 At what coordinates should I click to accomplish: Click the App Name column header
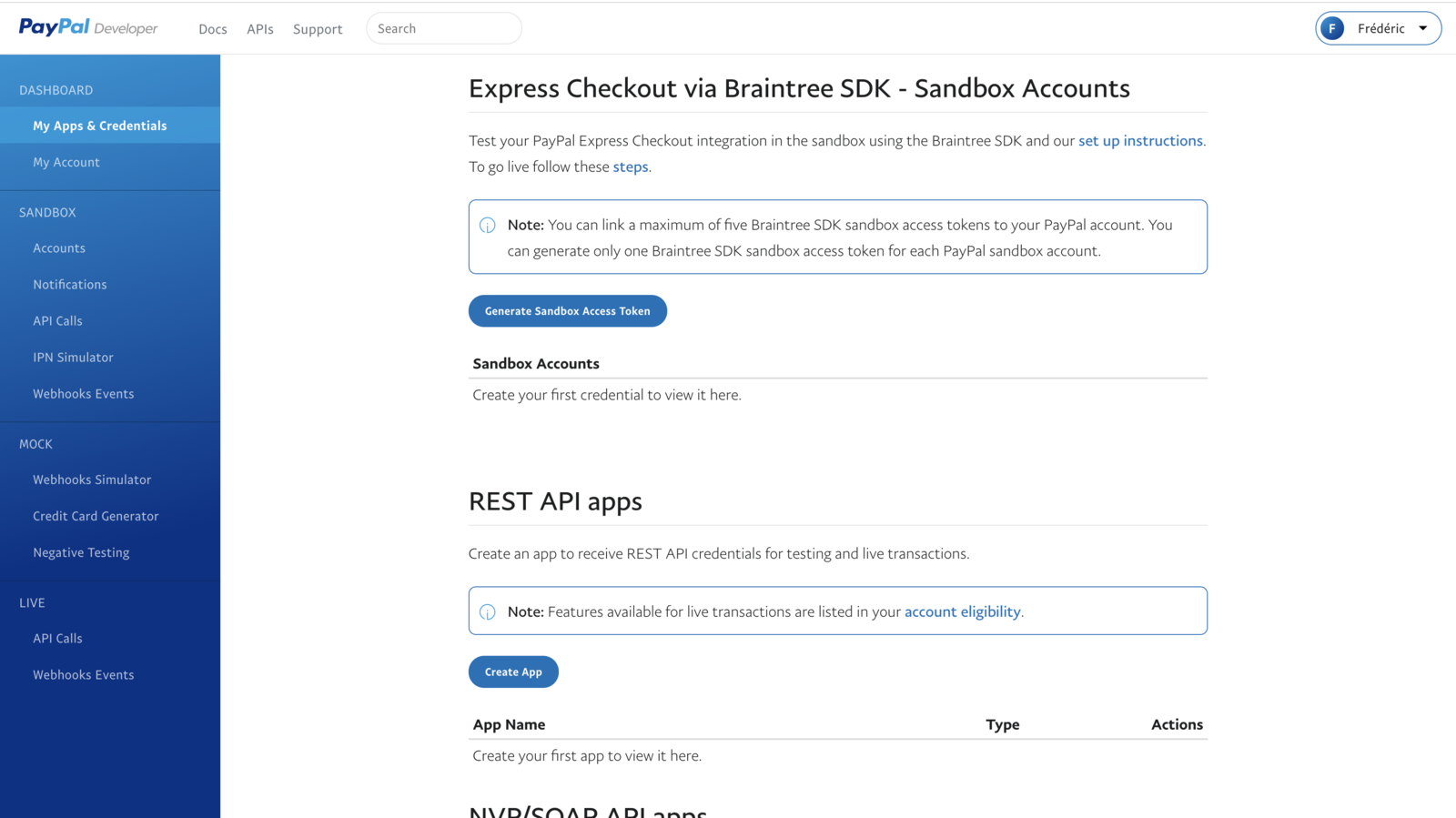(x=509, y=724)
